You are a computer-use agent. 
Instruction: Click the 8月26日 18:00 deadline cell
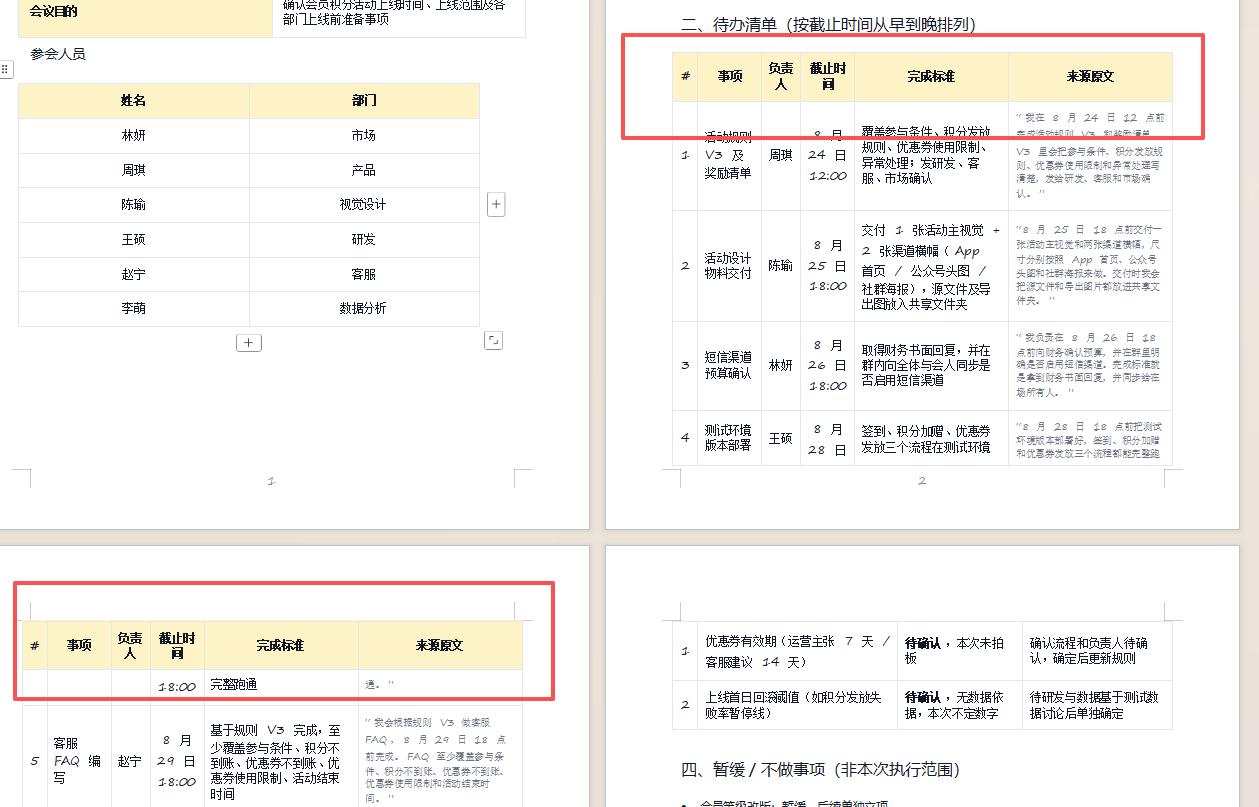point(828,366)
